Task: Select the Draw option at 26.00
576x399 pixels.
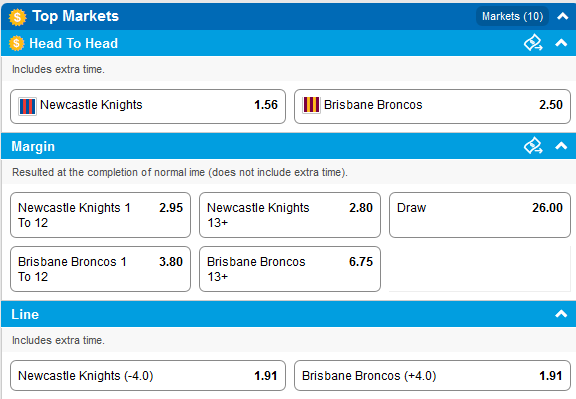Action: pyautogui.click(x=480, y=215)
